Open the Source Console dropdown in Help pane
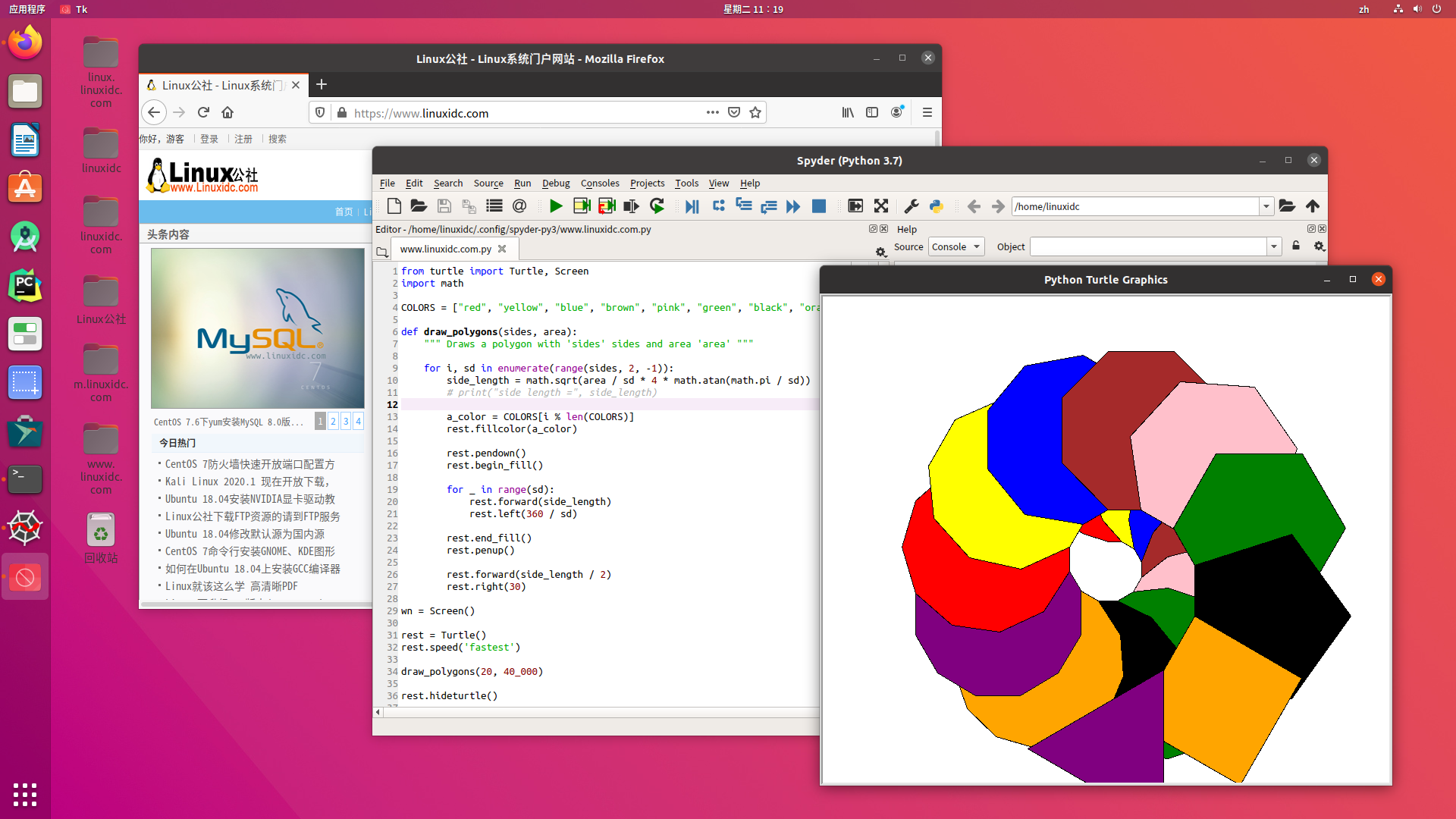Image resolution: width=1456 pixels, height=819 pixels. [x=955, y=246]
